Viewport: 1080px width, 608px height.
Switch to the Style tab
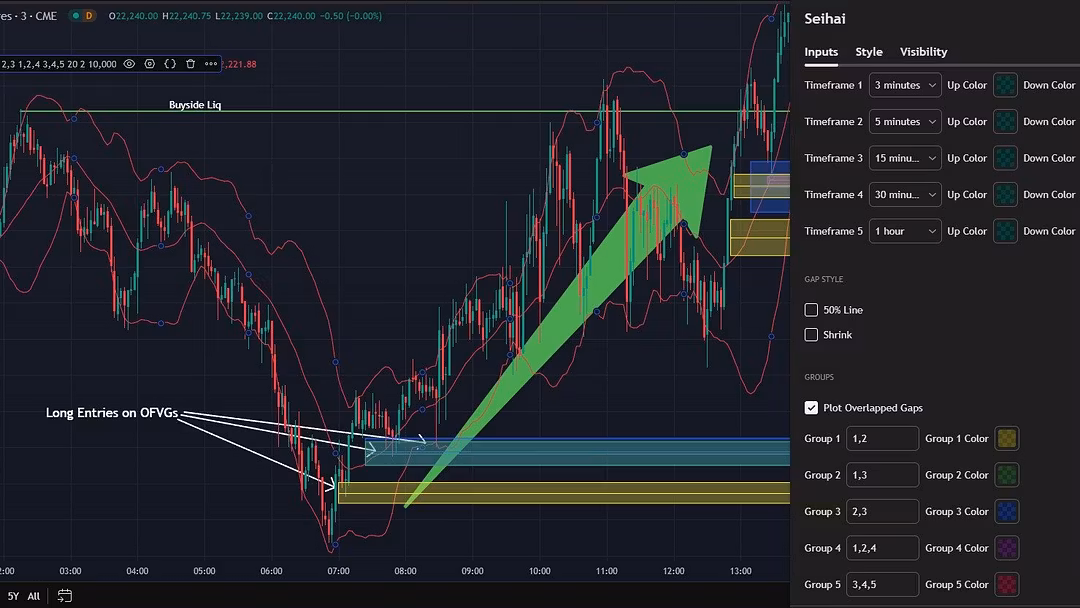coord(868,52)
